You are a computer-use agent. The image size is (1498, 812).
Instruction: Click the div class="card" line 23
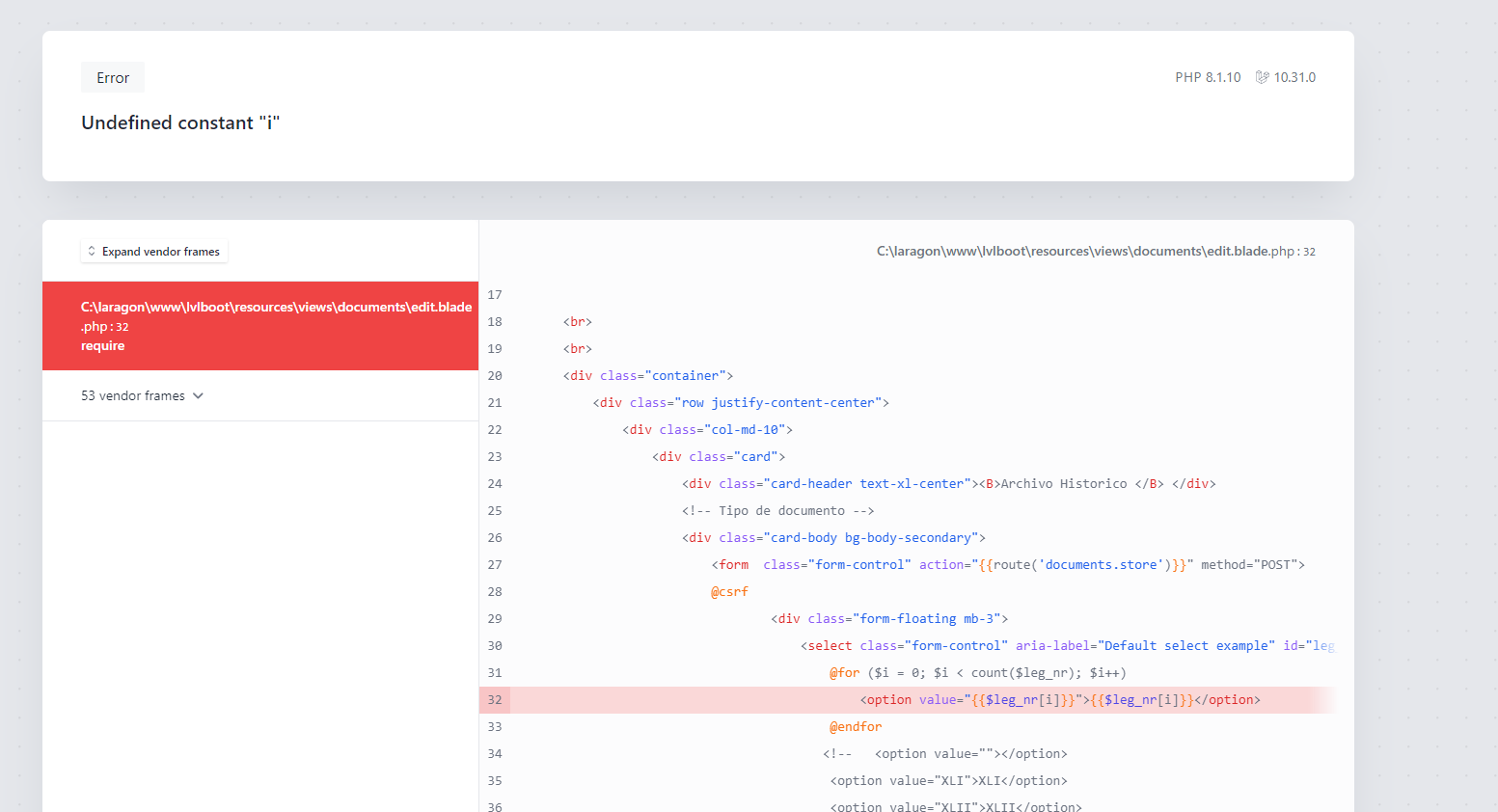[x=719, y=457]
